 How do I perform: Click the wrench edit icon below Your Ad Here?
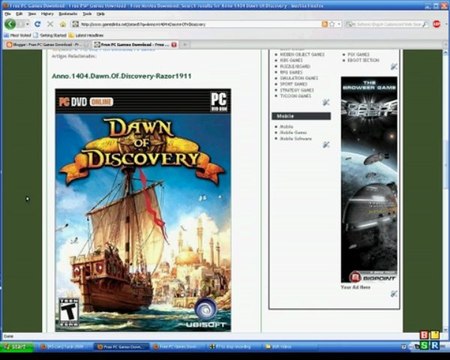point(394,294)
